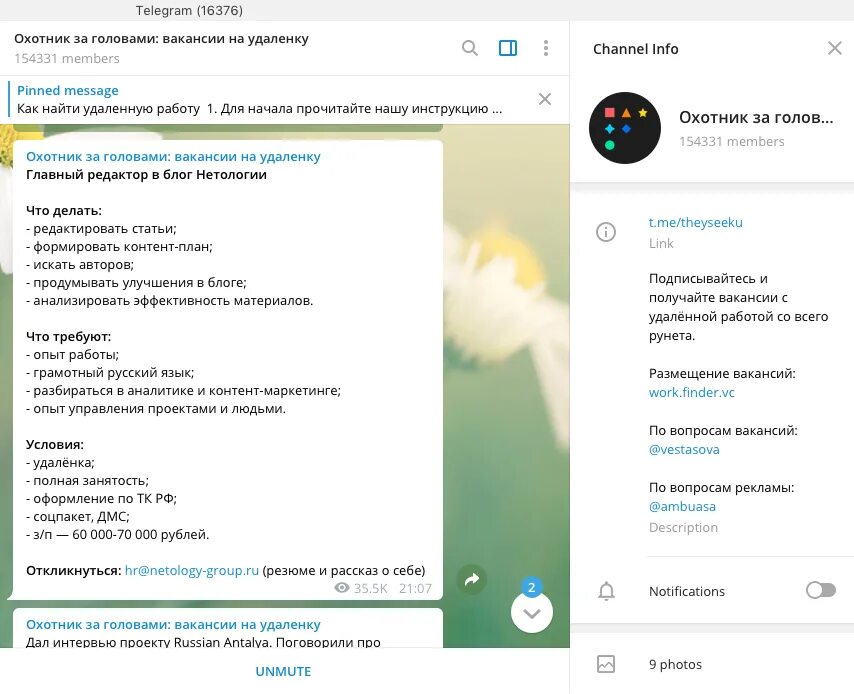Click the 'Channel Info' panel title
This screenshot has width=854, height=694.
(636, 49)
